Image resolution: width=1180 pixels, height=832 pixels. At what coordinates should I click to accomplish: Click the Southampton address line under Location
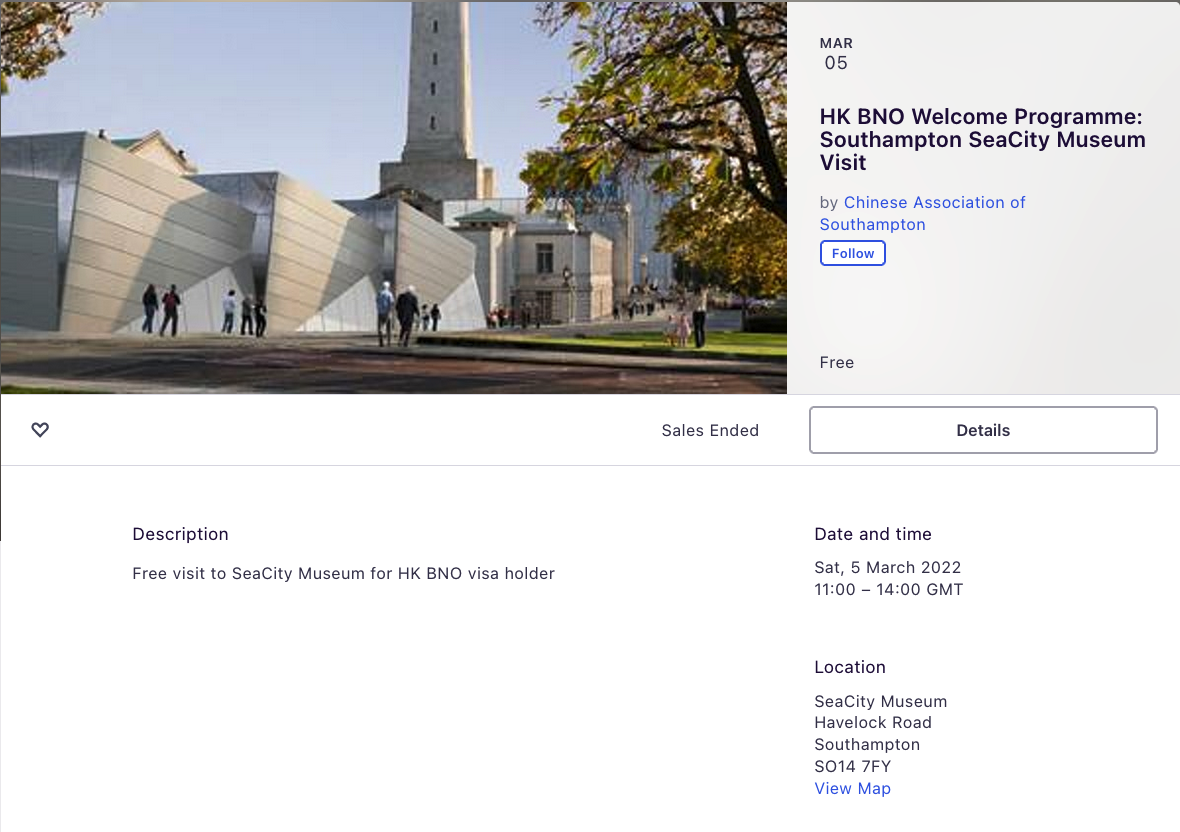tap(867, 745)
